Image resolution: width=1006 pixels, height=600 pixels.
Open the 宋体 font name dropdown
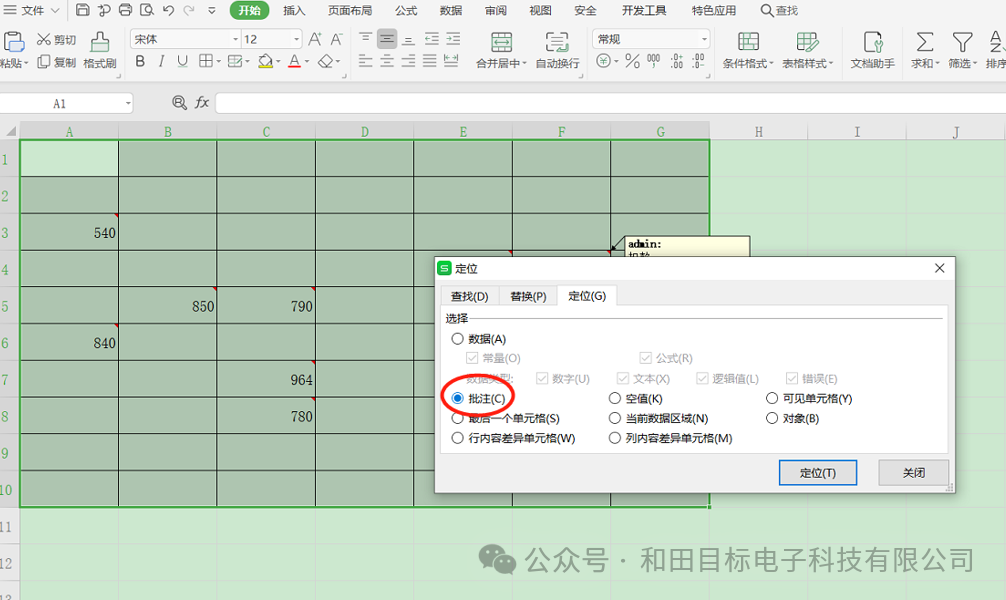click(x=235, y=39)
